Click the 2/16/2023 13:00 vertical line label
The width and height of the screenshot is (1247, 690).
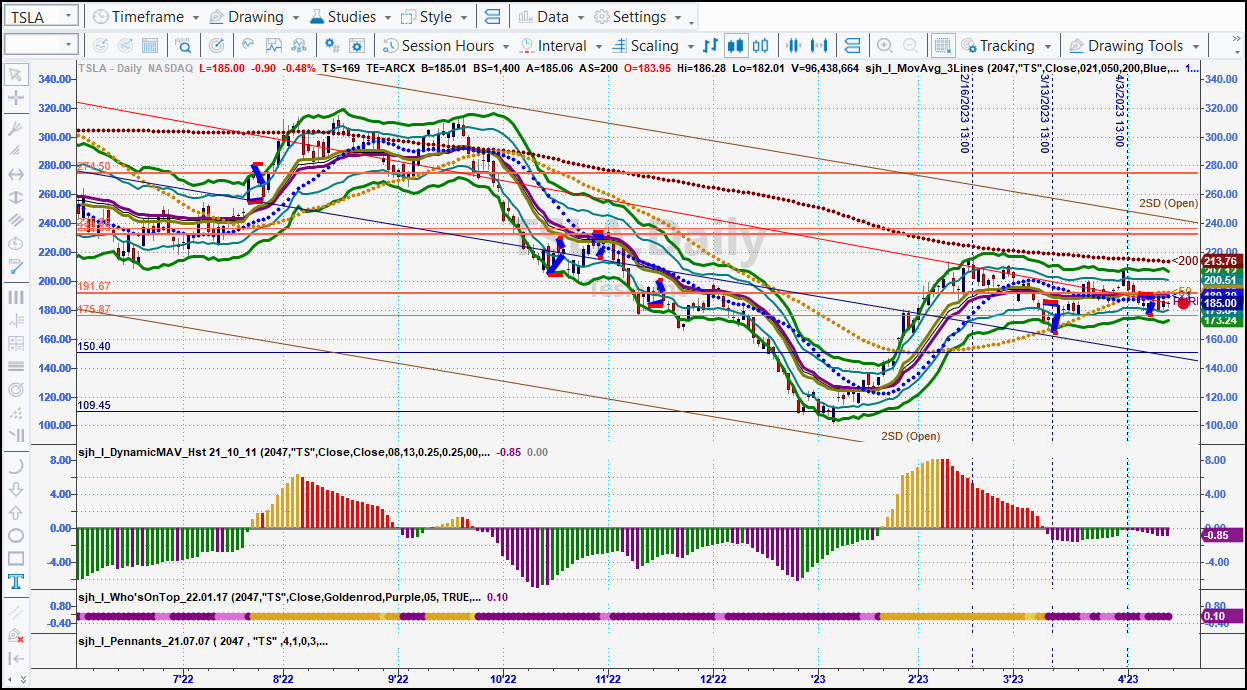pyautogui.click(x=964, y=113)
